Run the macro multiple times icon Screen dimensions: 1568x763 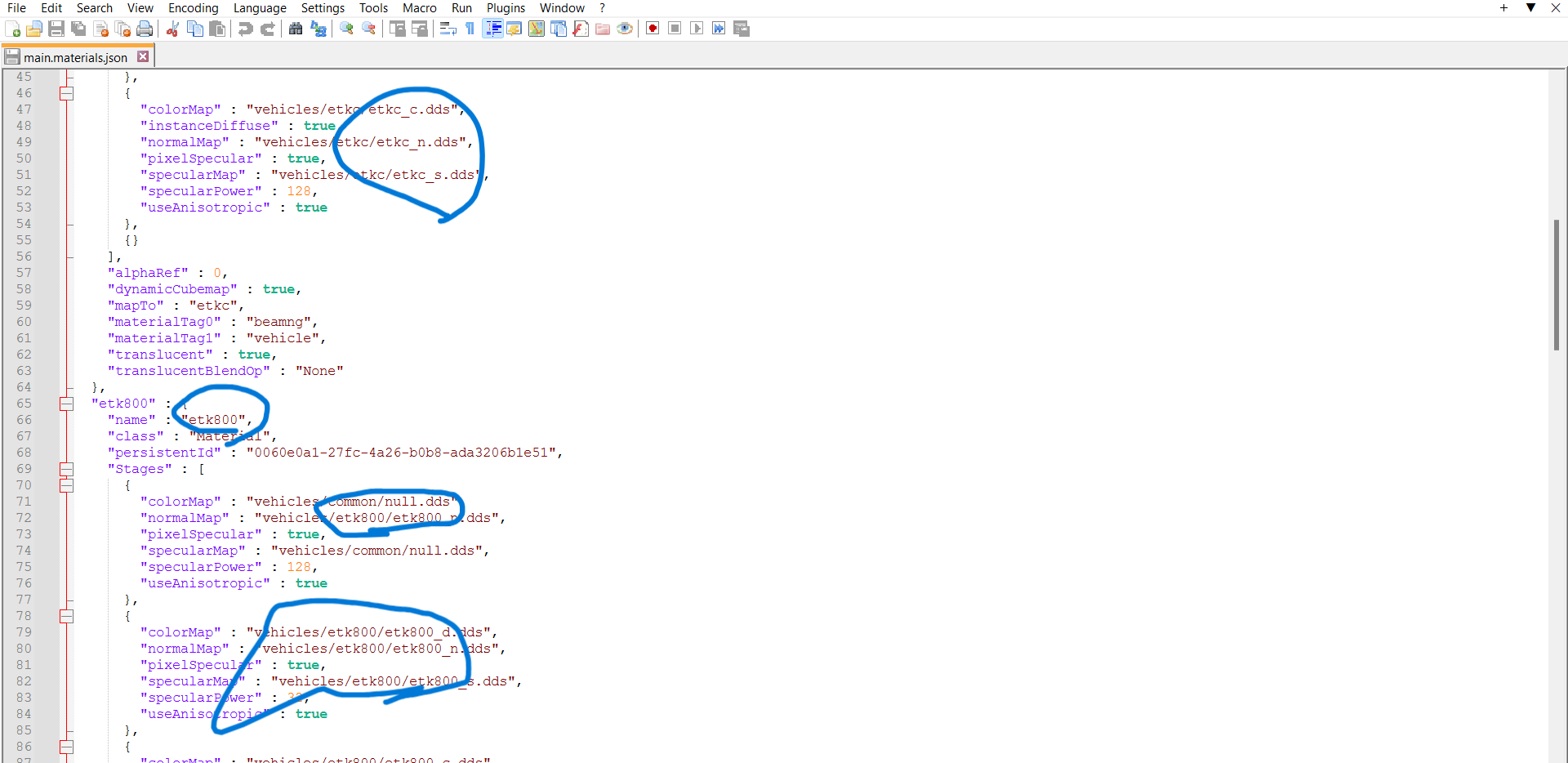tap(719, 29)
